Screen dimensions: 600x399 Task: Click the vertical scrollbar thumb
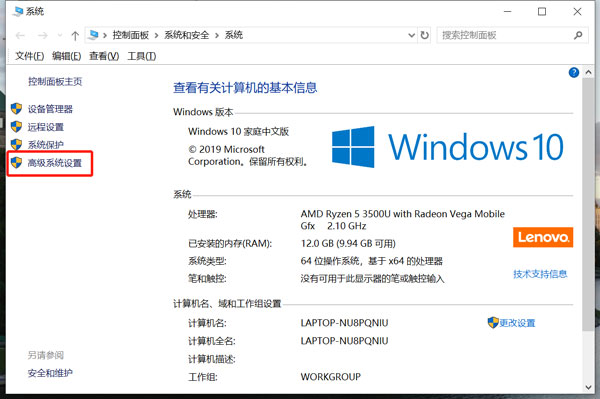(x=589, y=204)
